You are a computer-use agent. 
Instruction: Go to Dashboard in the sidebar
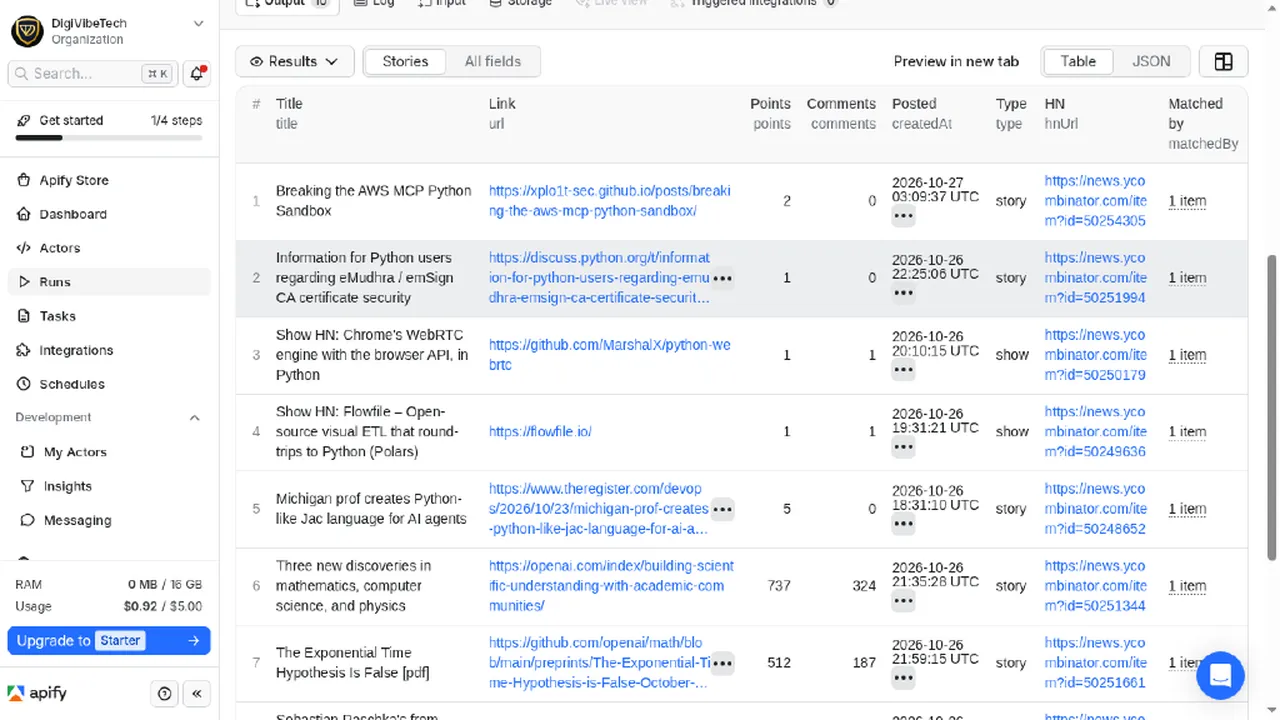pos(110,214)
